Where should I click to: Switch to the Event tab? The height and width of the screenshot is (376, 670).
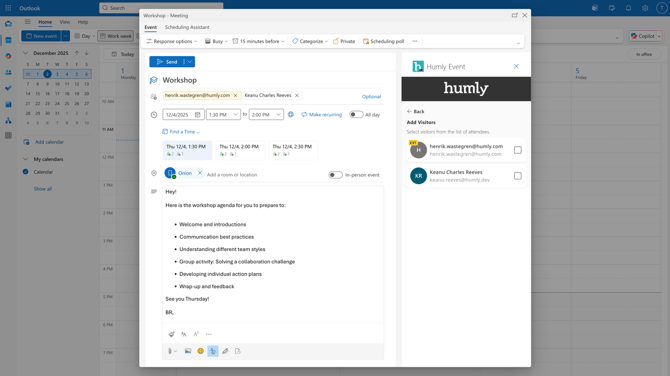(x=150, y=27)
